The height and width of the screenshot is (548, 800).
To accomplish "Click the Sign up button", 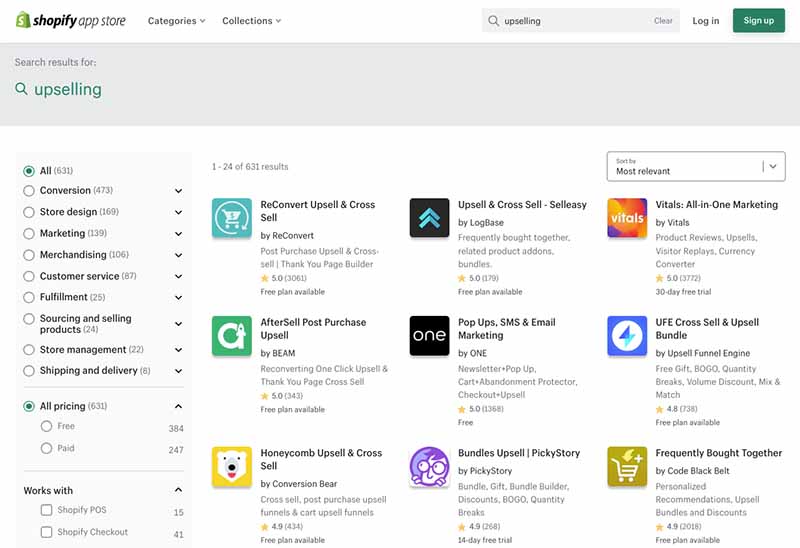I will click(759, 20).
